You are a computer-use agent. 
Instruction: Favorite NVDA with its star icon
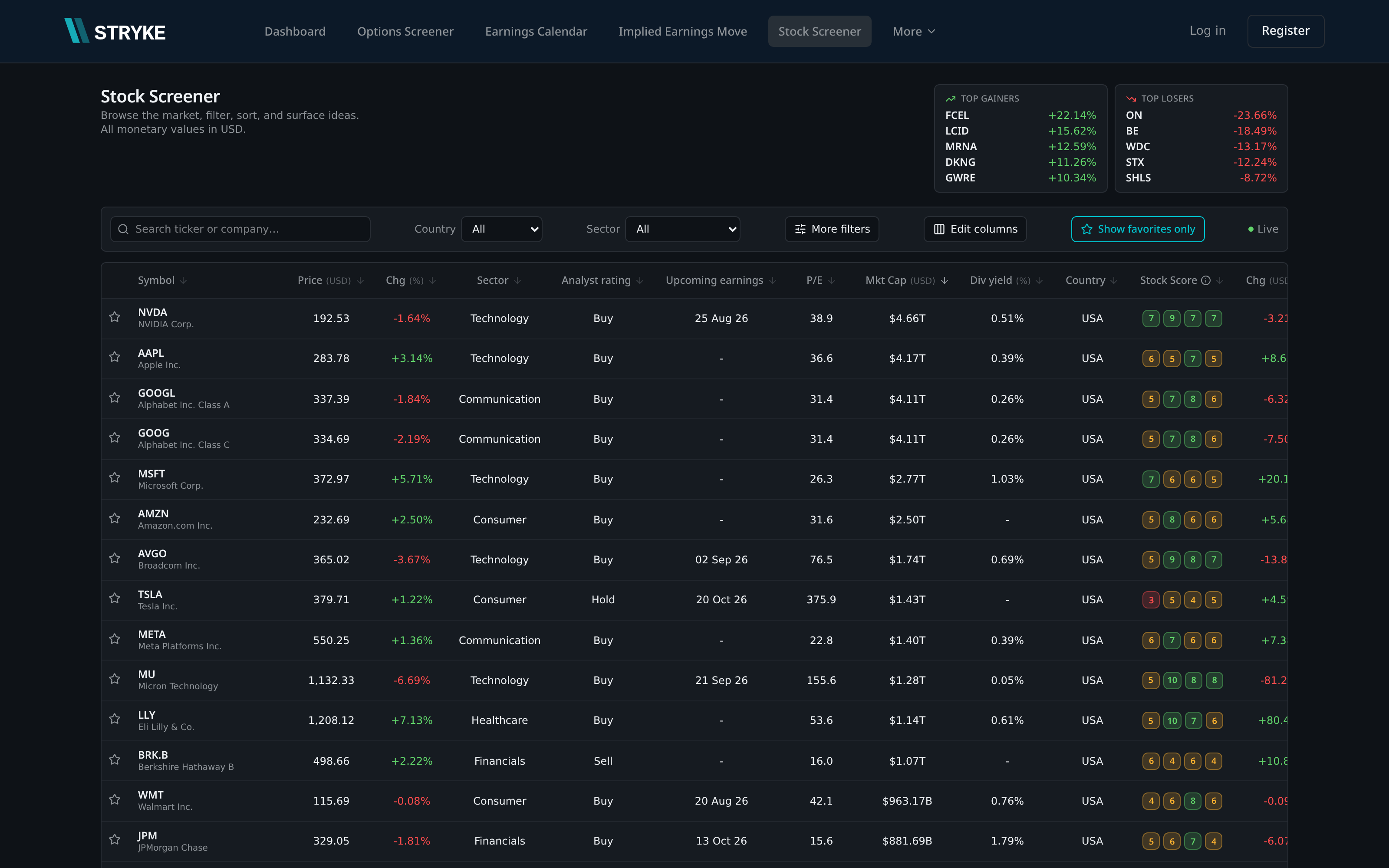click(115, 317)
